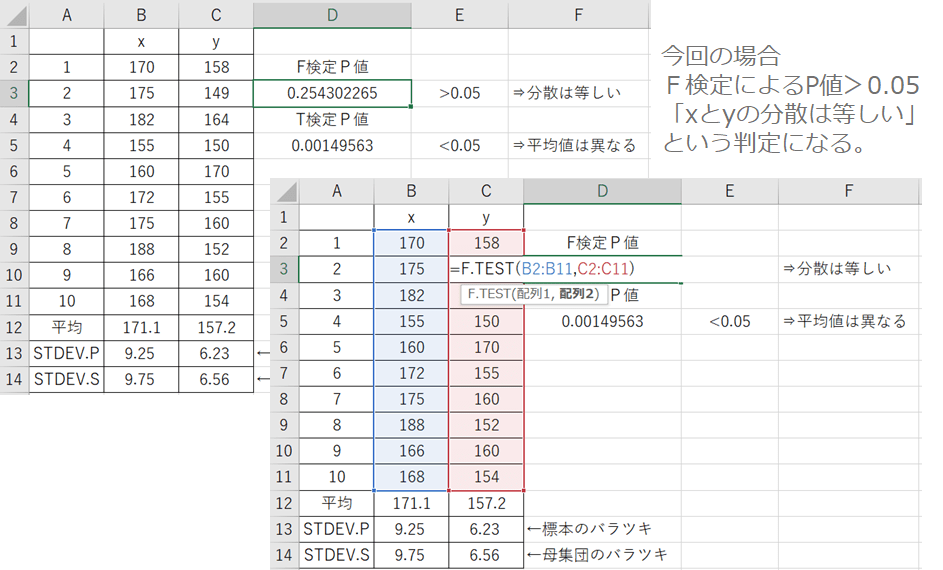Select column F header in front sheet

click(x=849, y=191)
